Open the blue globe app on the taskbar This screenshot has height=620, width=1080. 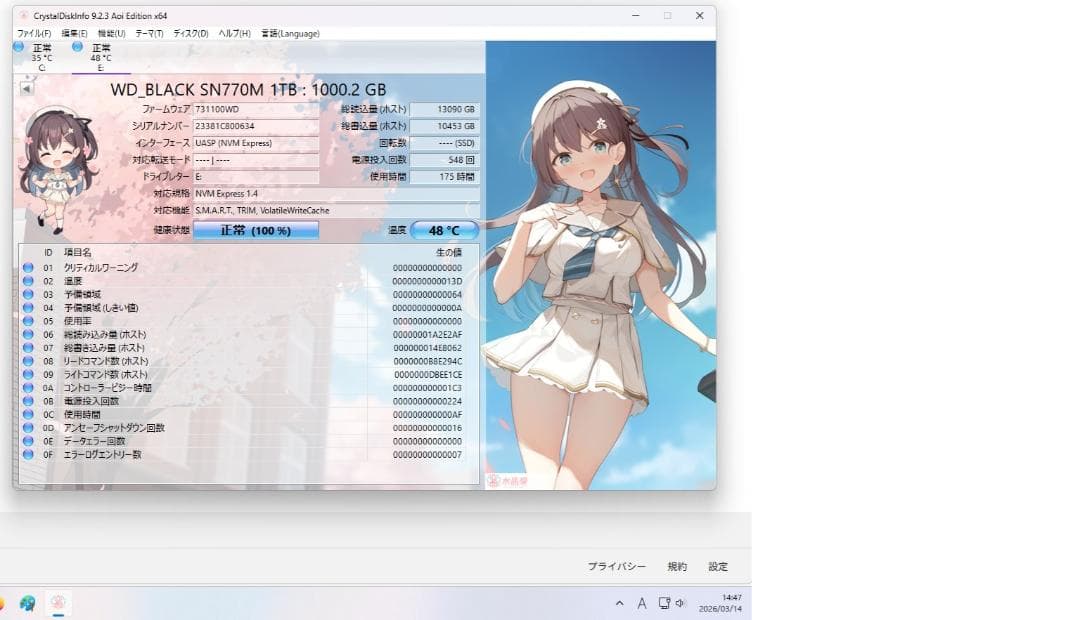[27, 603]
